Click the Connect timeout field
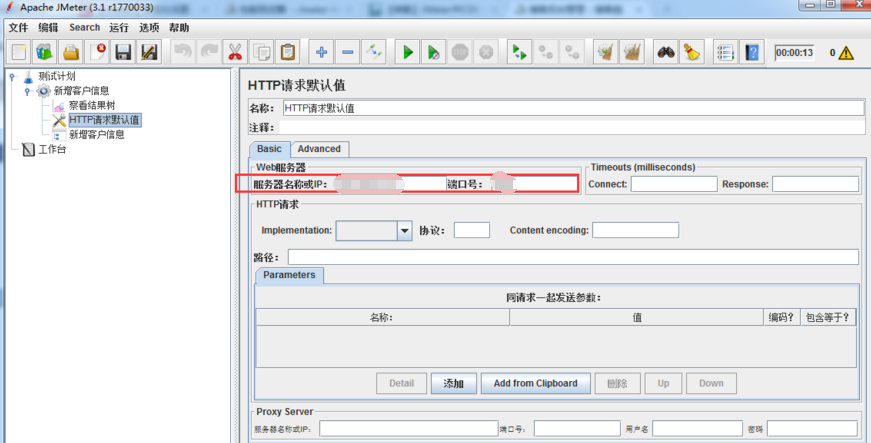The width and height of the screenshot is (871, 443). pos(674,184)
